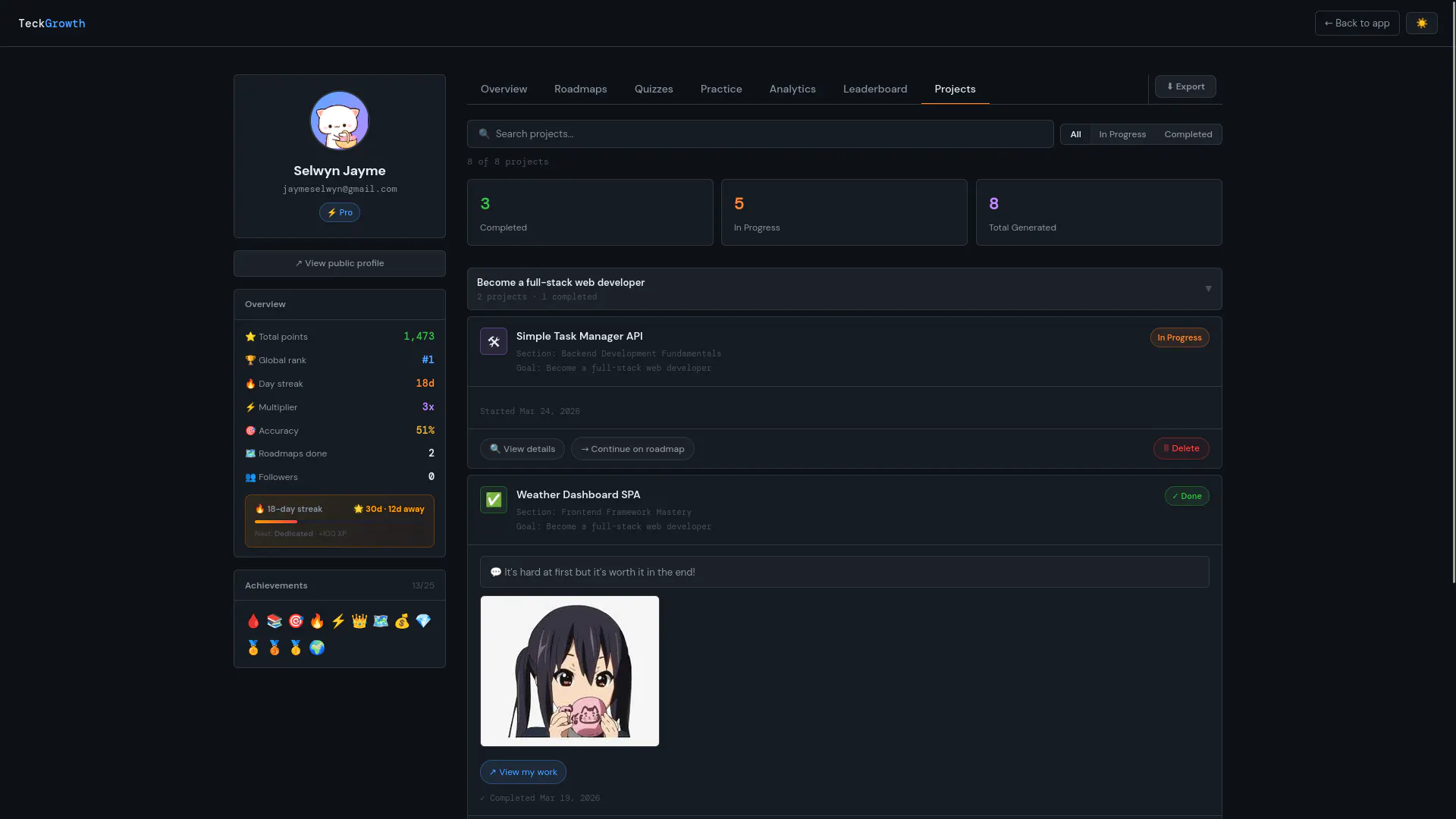Click the green checkmark icon beside Weather Dashboard SPA
The image size is (1456, 819).
pyautogui.click(x=494, y=500)
